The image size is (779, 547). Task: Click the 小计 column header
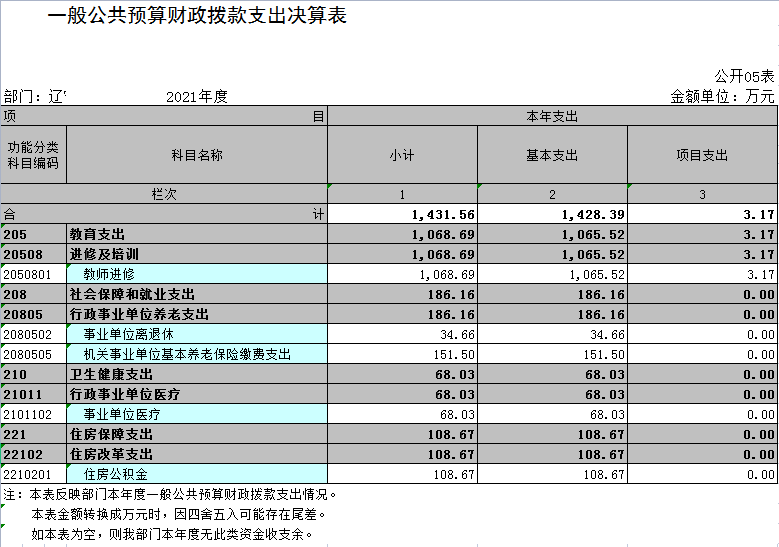[402, 155]
